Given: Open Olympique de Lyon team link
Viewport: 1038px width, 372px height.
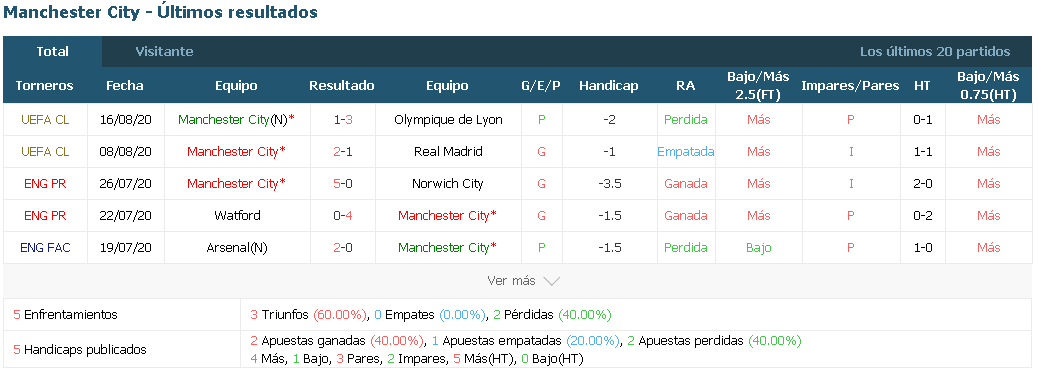Looking at the screenshot, I should pyautogui.click(x=448, y=120).
